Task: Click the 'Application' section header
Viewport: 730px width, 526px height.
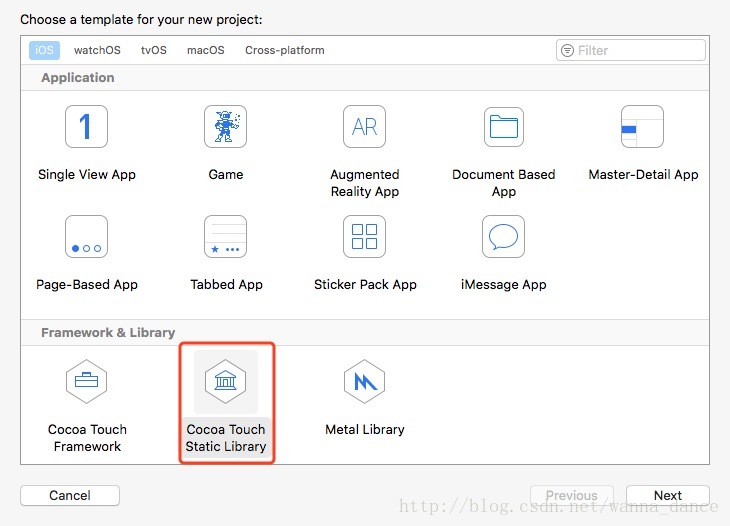Action: tap(78, 77)
